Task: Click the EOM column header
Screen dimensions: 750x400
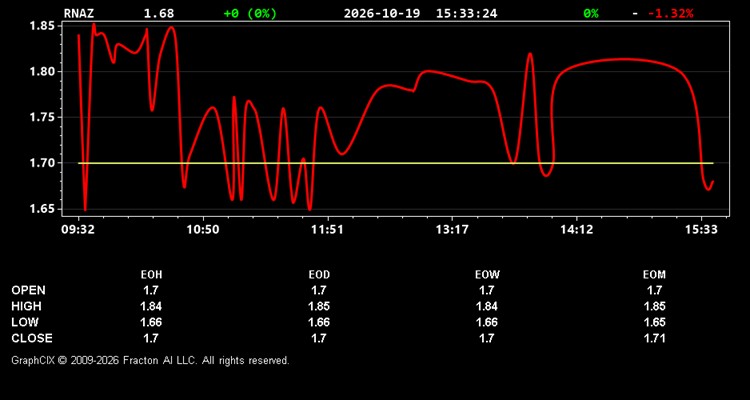Action: 654,275
